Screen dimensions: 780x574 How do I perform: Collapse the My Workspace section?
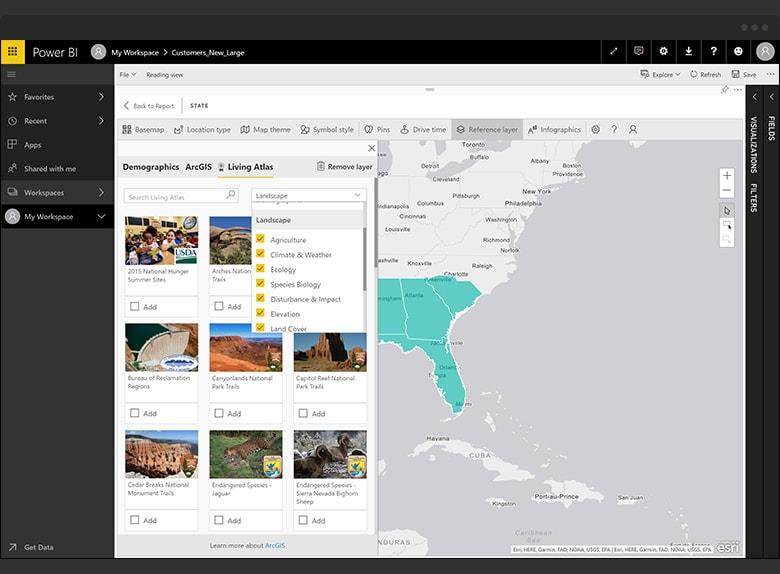click(101, 216)
